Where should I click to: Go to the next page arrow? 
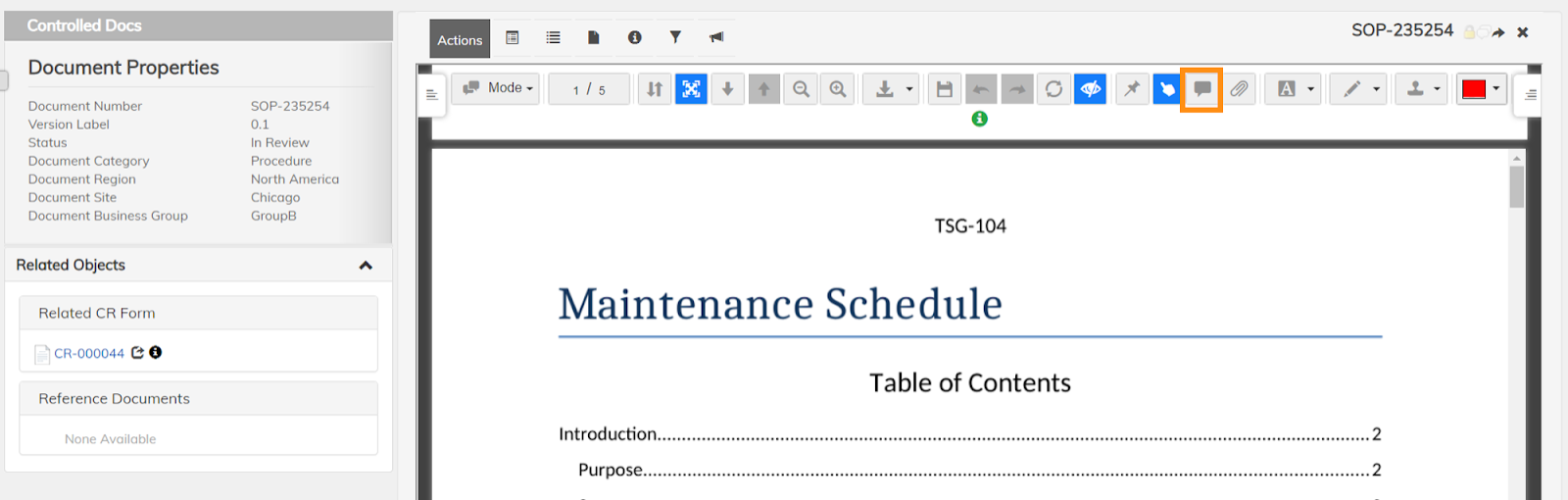[x=727, y=89]
